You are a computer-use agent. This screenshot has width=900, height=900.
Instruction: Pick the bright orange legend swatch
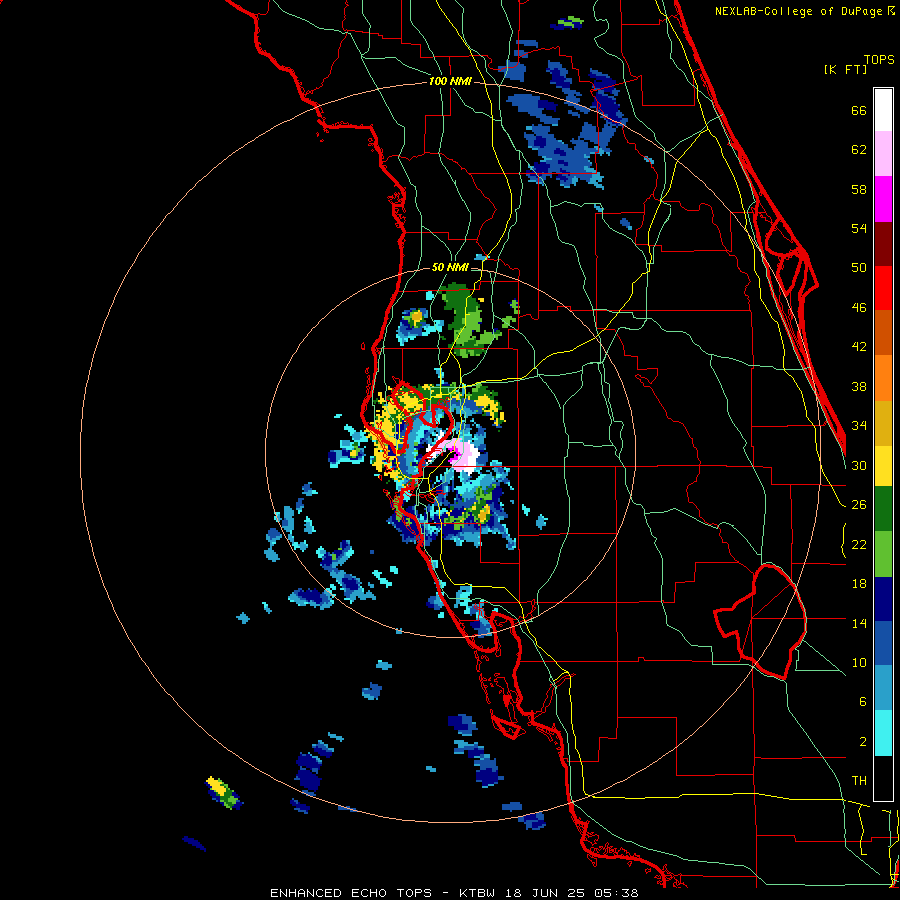pyautogui.click(x=883, y=378)
